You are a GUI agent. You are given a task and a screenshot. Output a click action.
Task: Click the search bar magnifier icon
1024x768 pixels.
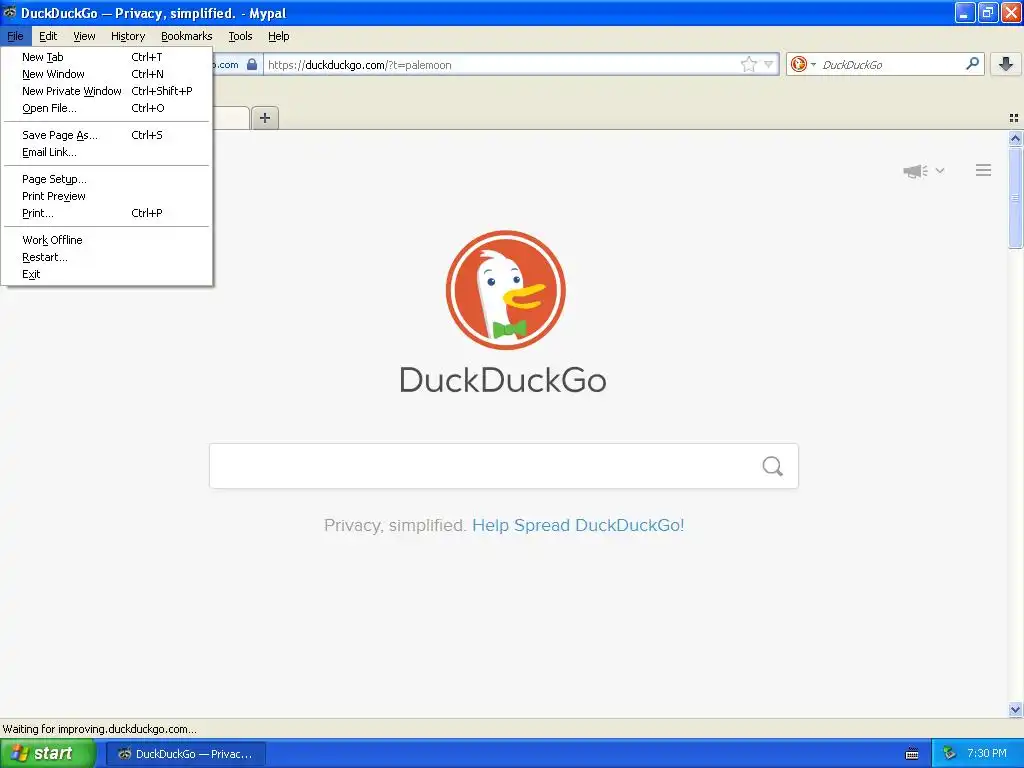tap(972, 64)
